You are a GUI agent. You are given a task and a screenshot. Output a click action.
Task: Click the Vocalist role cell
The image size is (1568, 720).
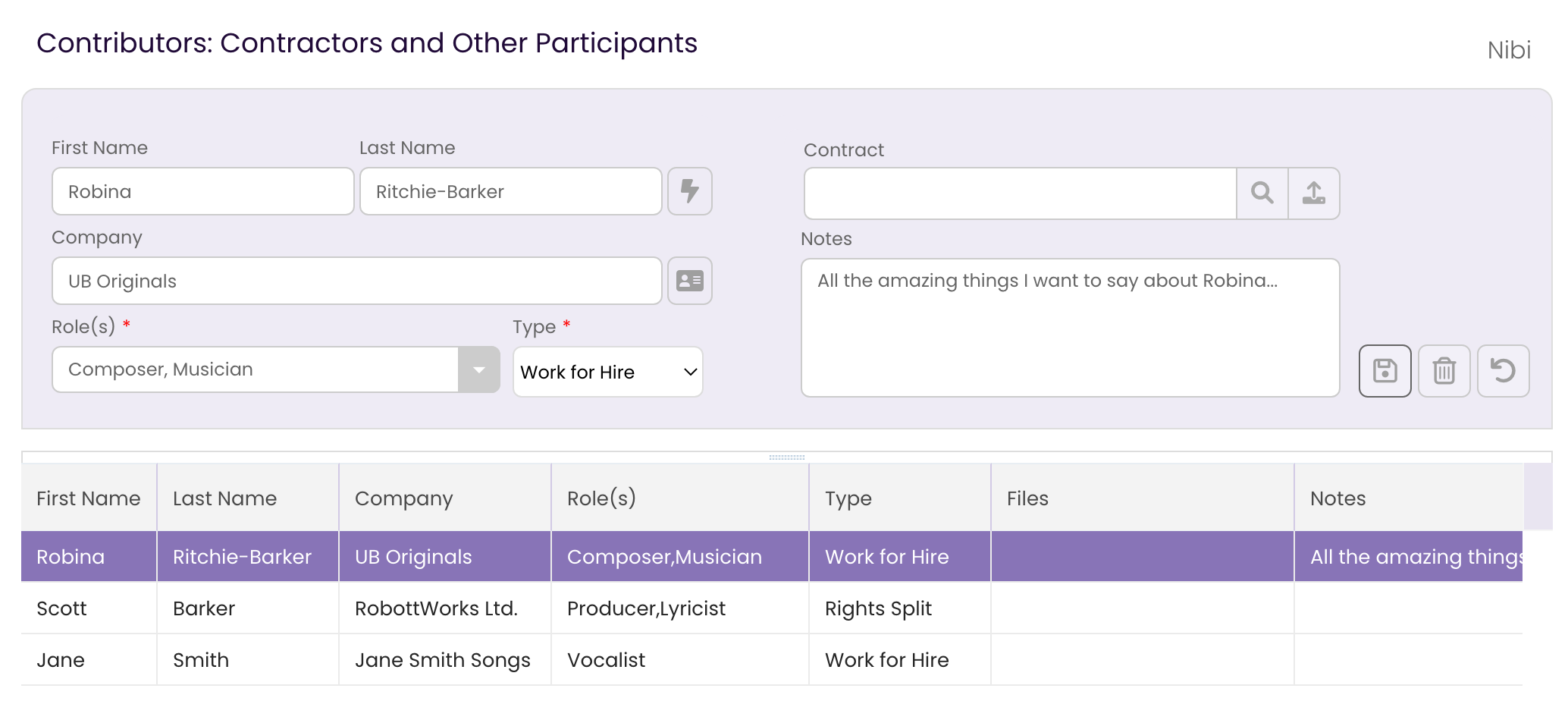[x=680, y=659]
